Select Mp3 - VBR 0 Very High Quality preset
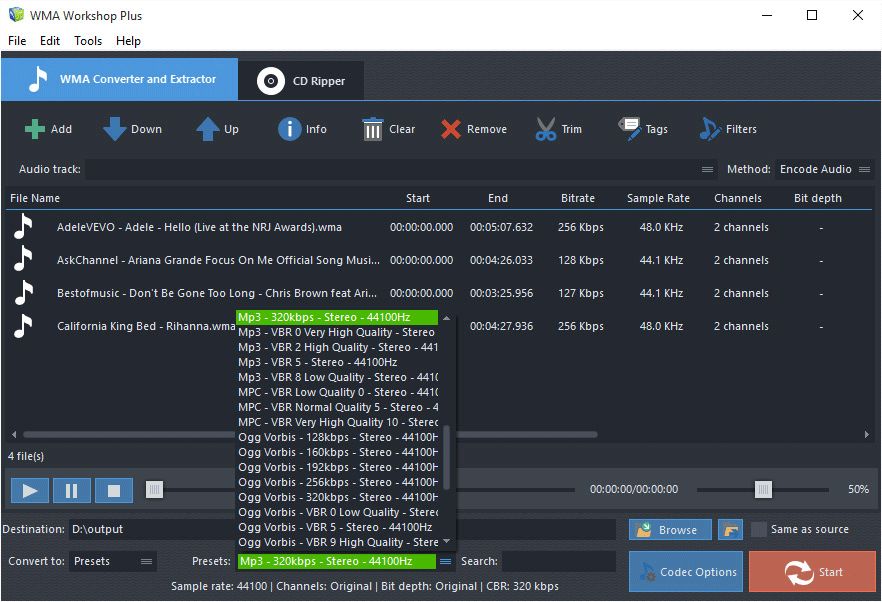882x602 pixels. click(x=337, y=333)
